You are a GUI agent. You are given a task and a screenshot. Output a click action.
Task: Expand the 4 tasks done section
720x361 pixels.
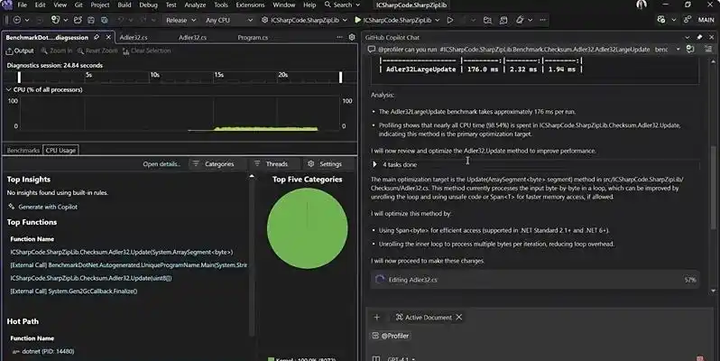pos(375,164)
